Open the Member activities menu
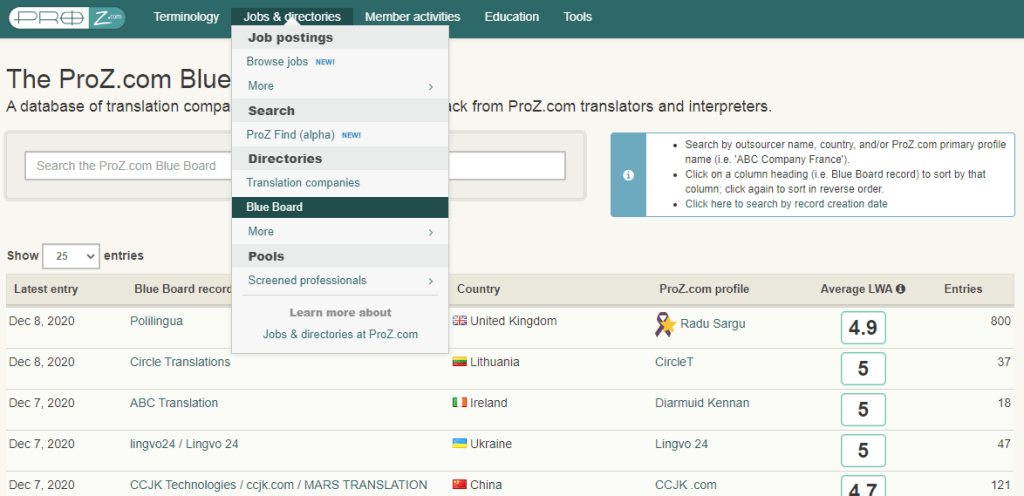The width and height of the screenshot is (1024, 496). (x=412, y=17)
